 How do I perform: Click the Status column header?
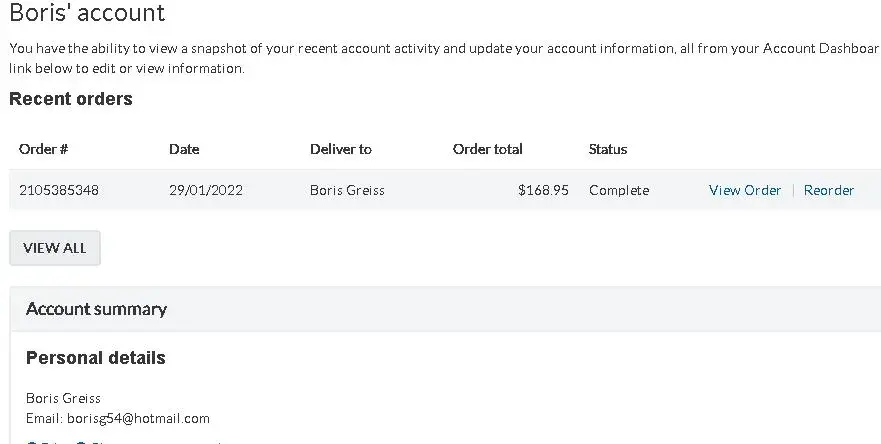pos(608,149)
